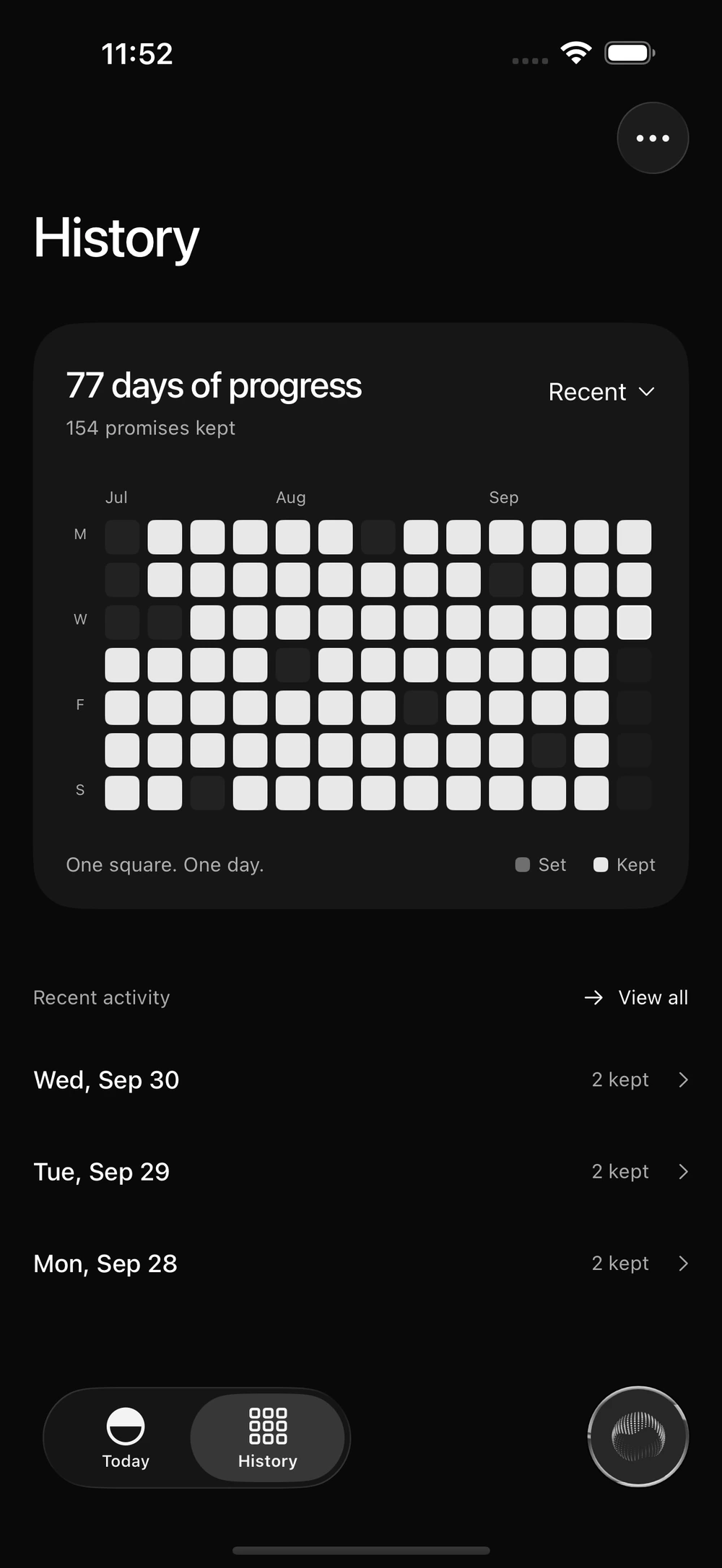The height and width of the screenshot is (1568, 722).
Task: Tap the glowing orb assistant button
Action: (x=638, y=1436)
